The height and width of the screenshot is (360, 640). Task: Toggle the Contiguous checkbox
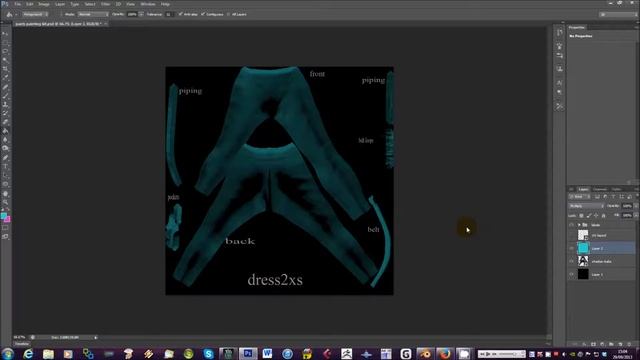203,14
